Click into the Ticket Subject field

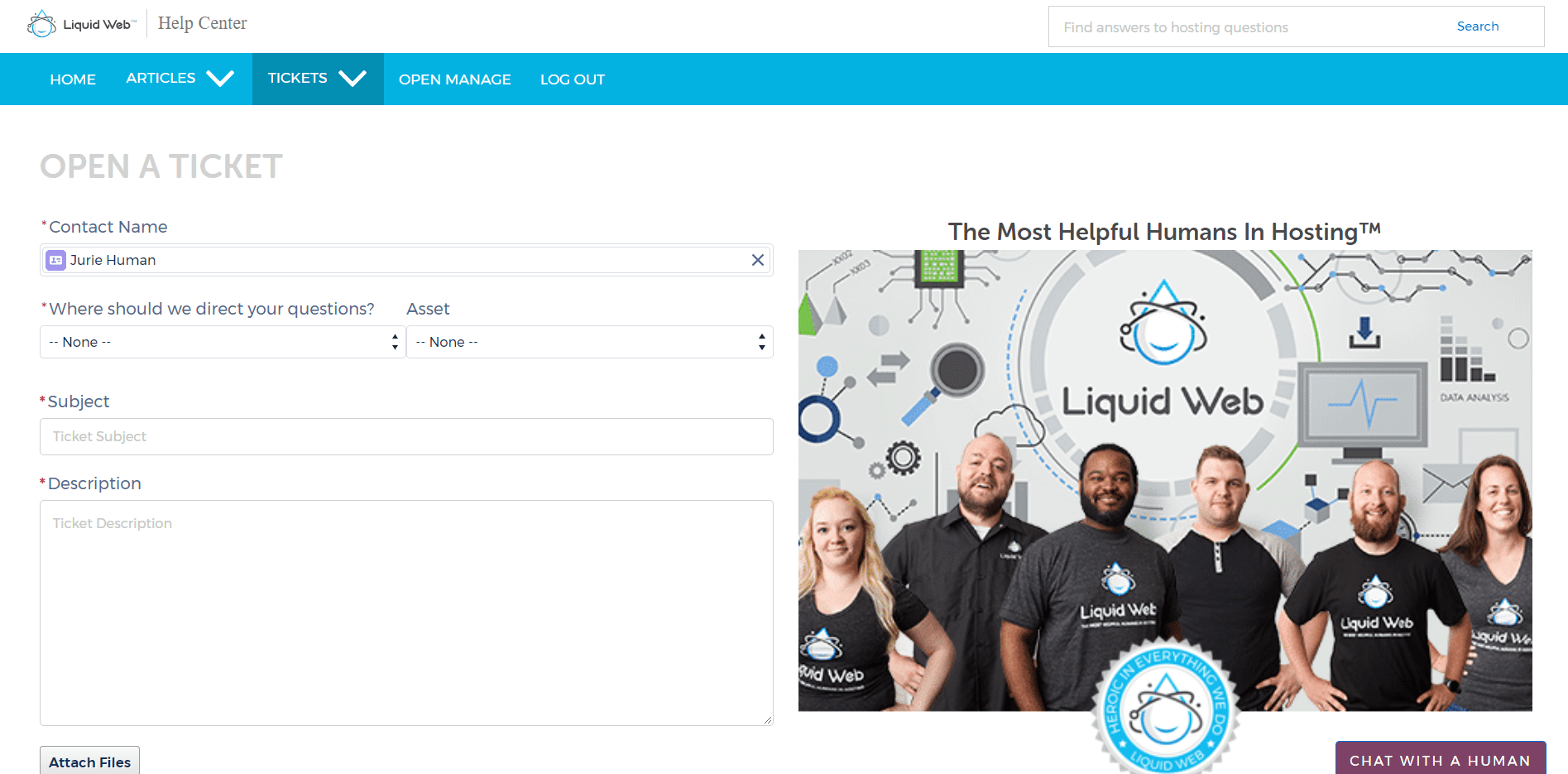pos(406,436)
